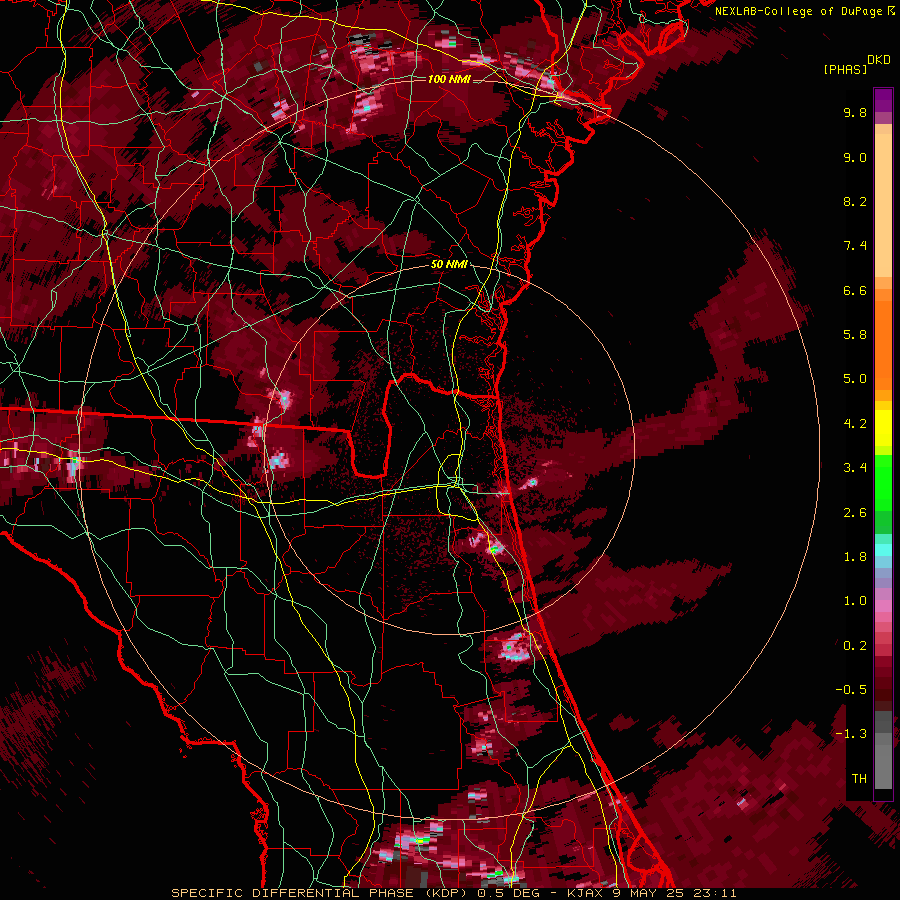Pick the bright yellow color bar segment
The height and width of the screenshot is (900, 900).
[x=883, y=428]
